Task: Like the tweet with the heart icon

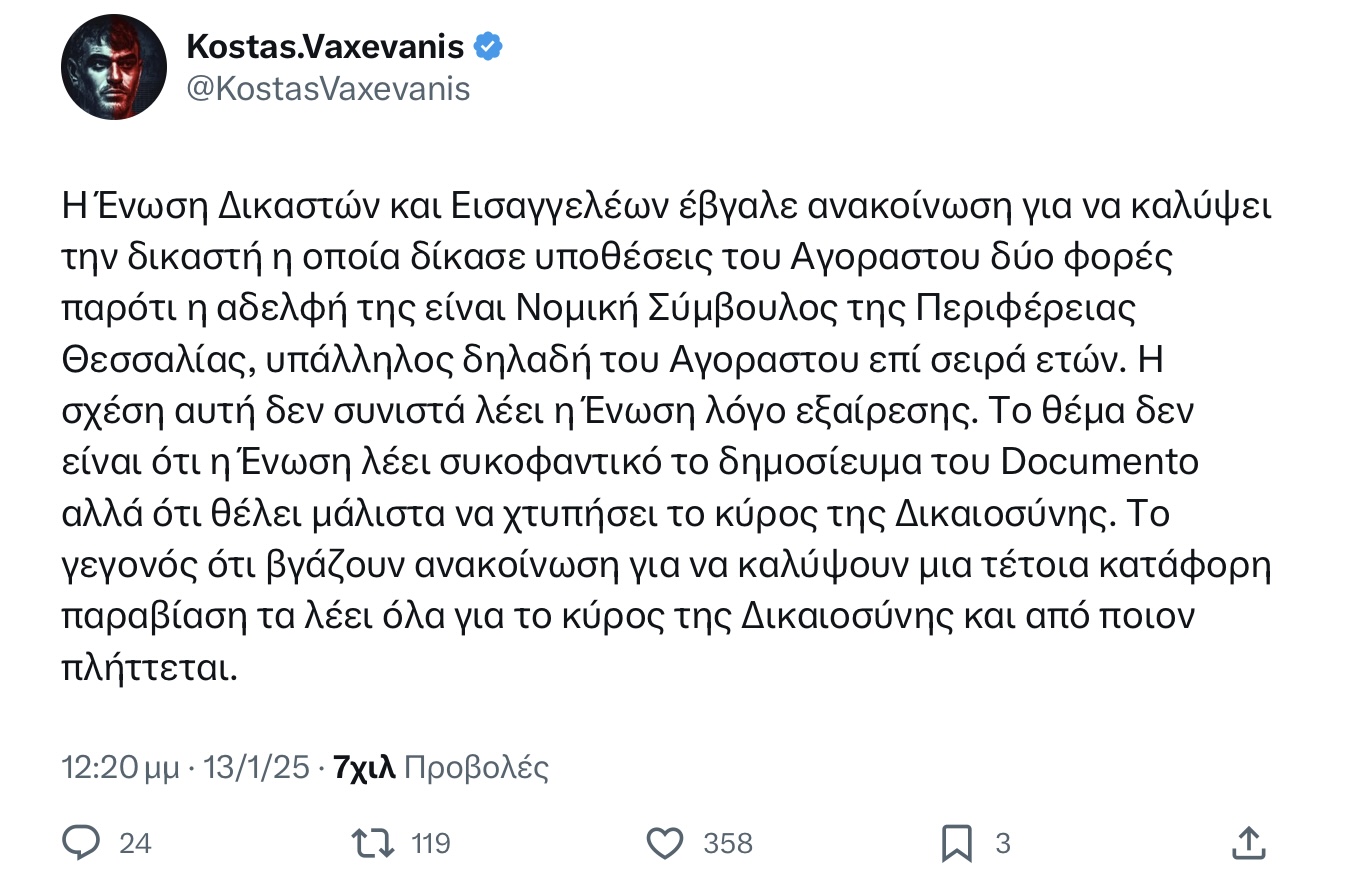Action: 664,843
